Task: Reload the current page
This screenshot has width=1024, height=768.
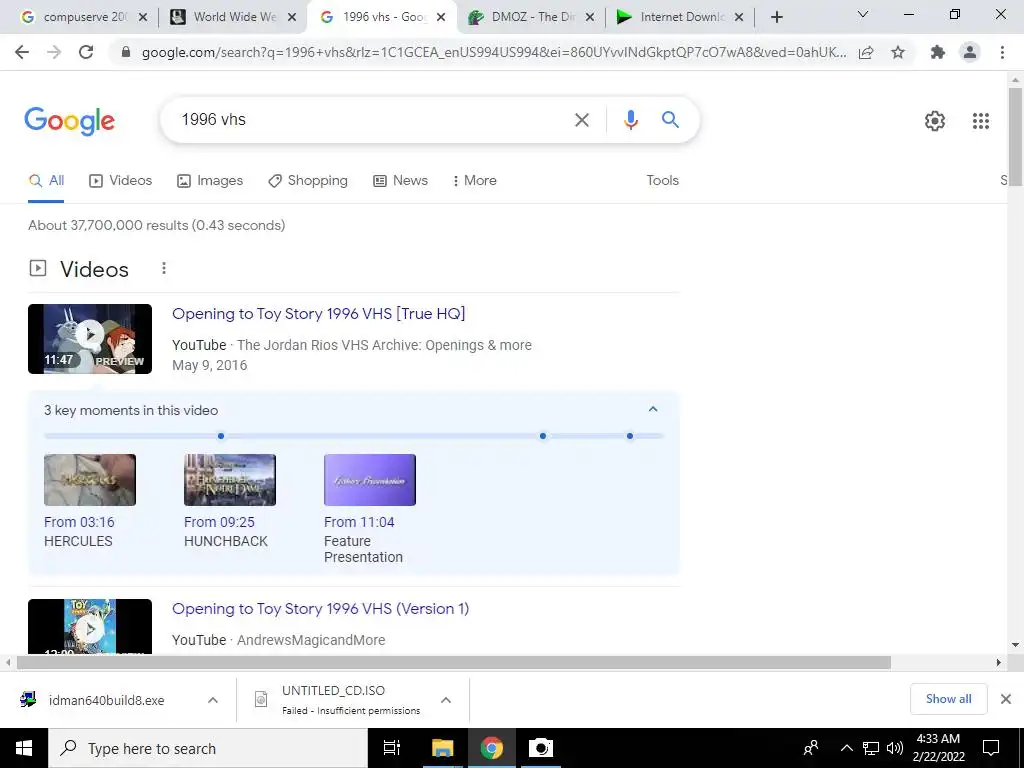Action: [86, 52]
